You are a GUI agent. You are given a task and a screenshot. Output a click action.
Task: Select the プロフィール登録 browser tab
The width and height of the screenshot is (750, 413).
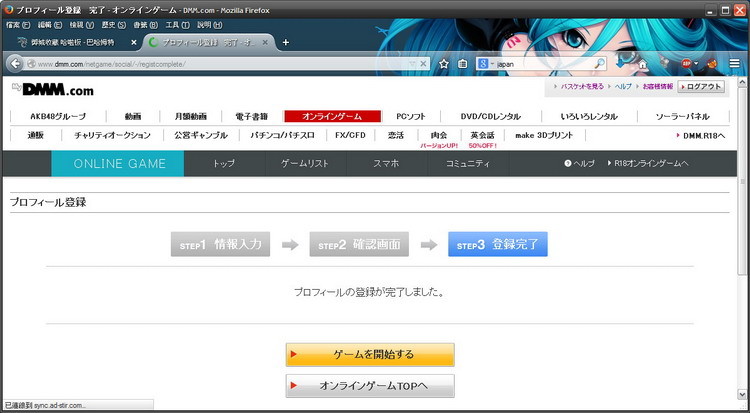coord(207,43)
